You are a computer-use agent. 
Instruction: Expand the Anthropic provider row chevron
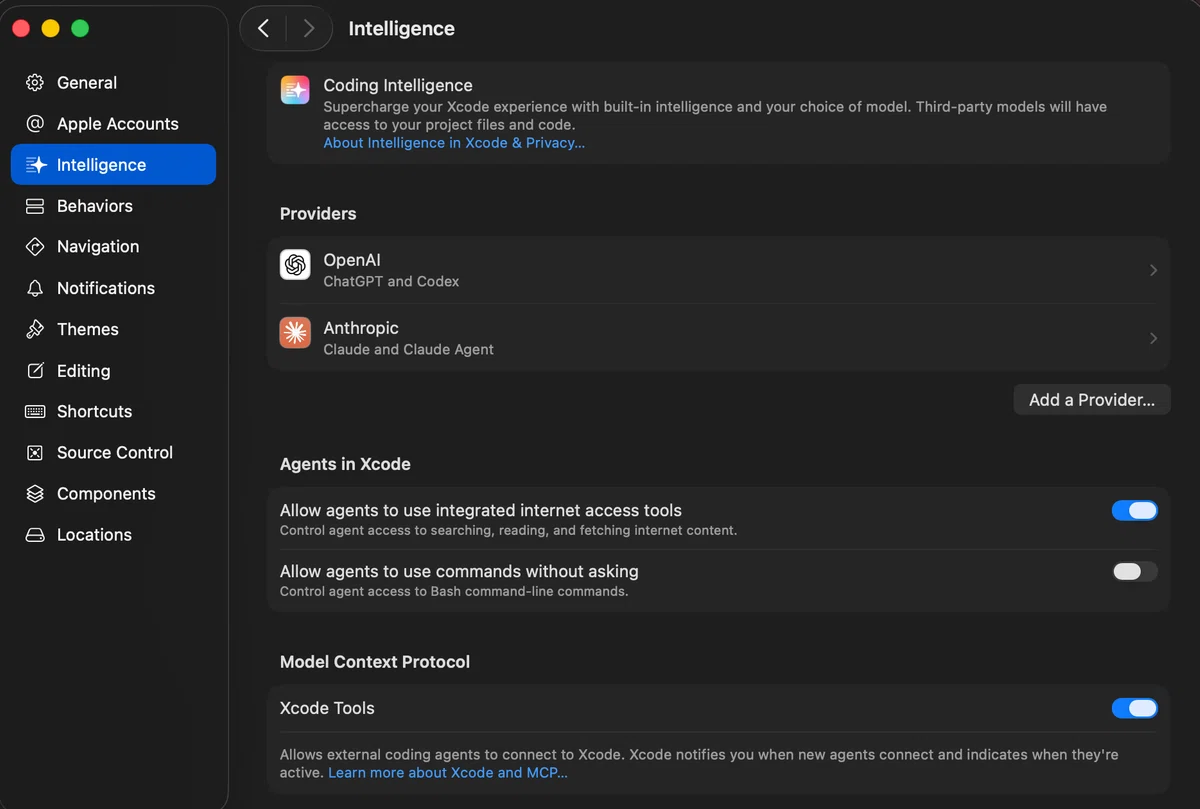1153,338
